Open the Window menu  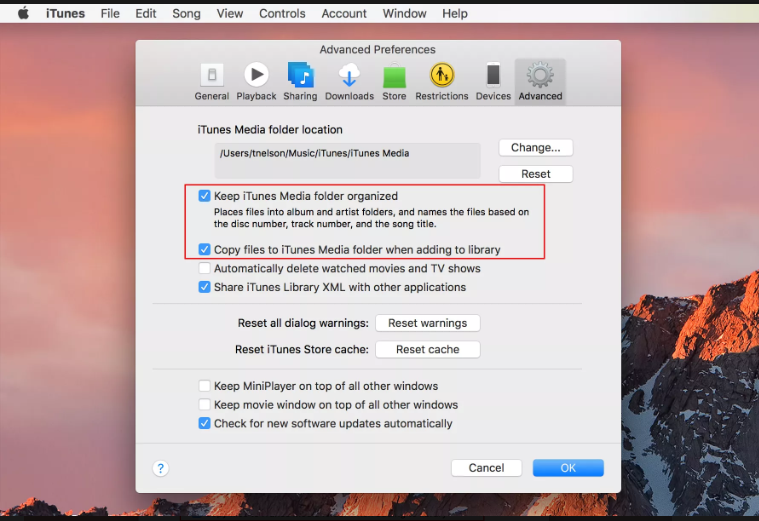(404, 14)
